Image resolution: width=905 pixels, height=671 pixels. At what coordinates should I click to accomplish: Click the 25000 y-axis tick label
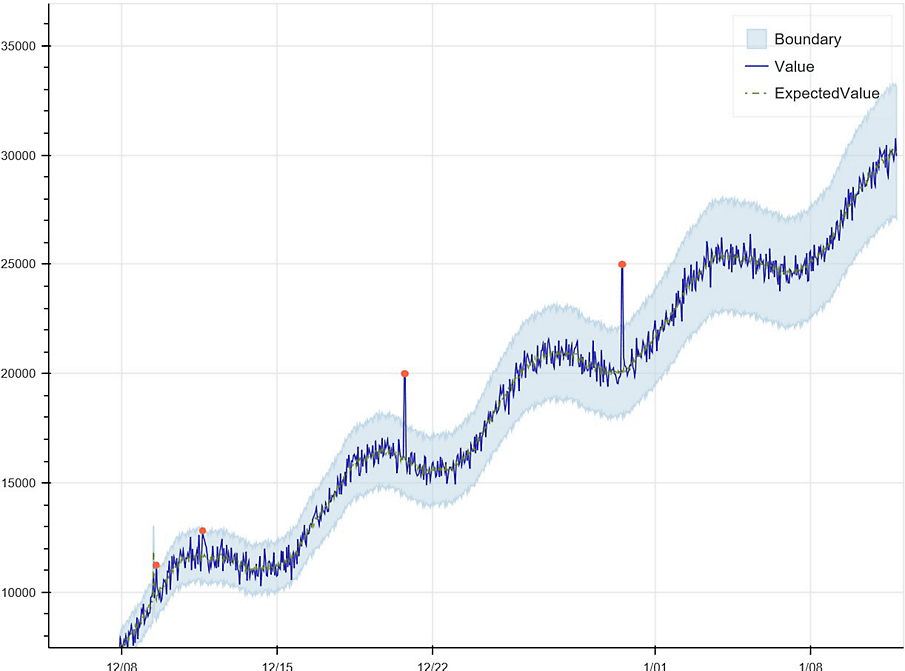point(22,264)
